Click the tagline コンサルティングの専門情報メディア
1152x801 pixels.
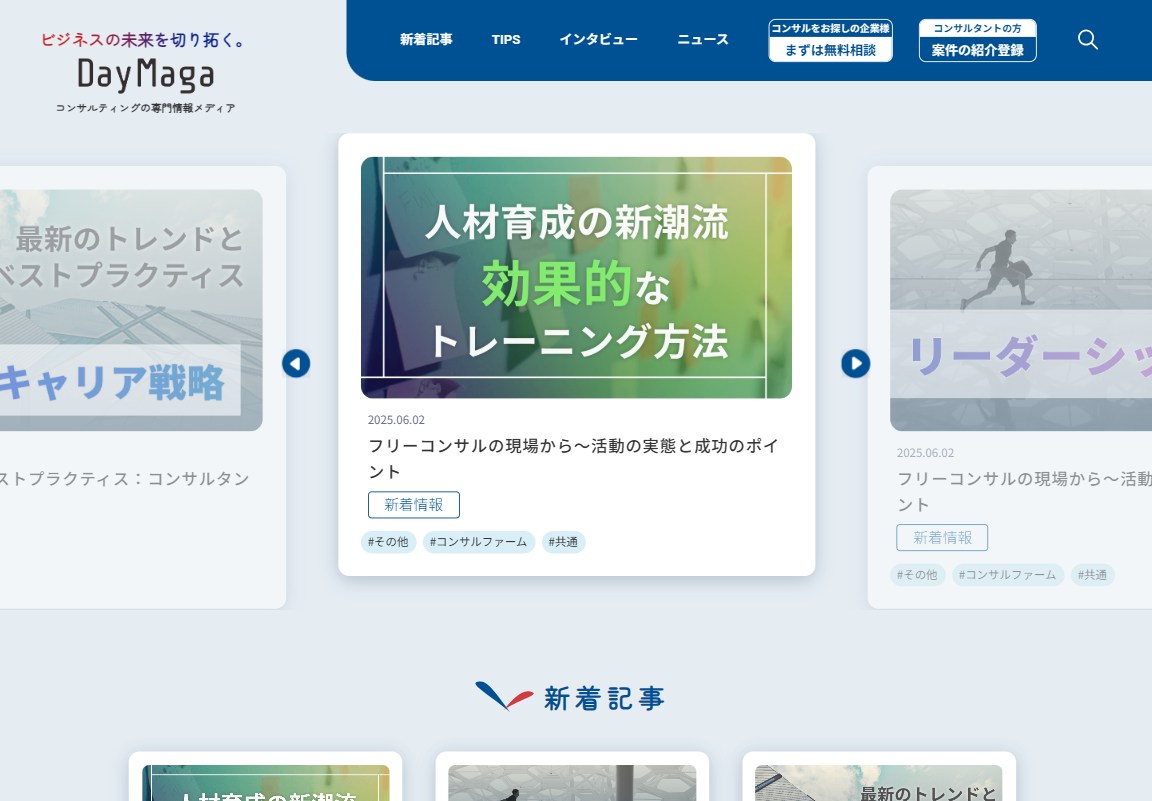pyautogui.click(x=145, y=108)
